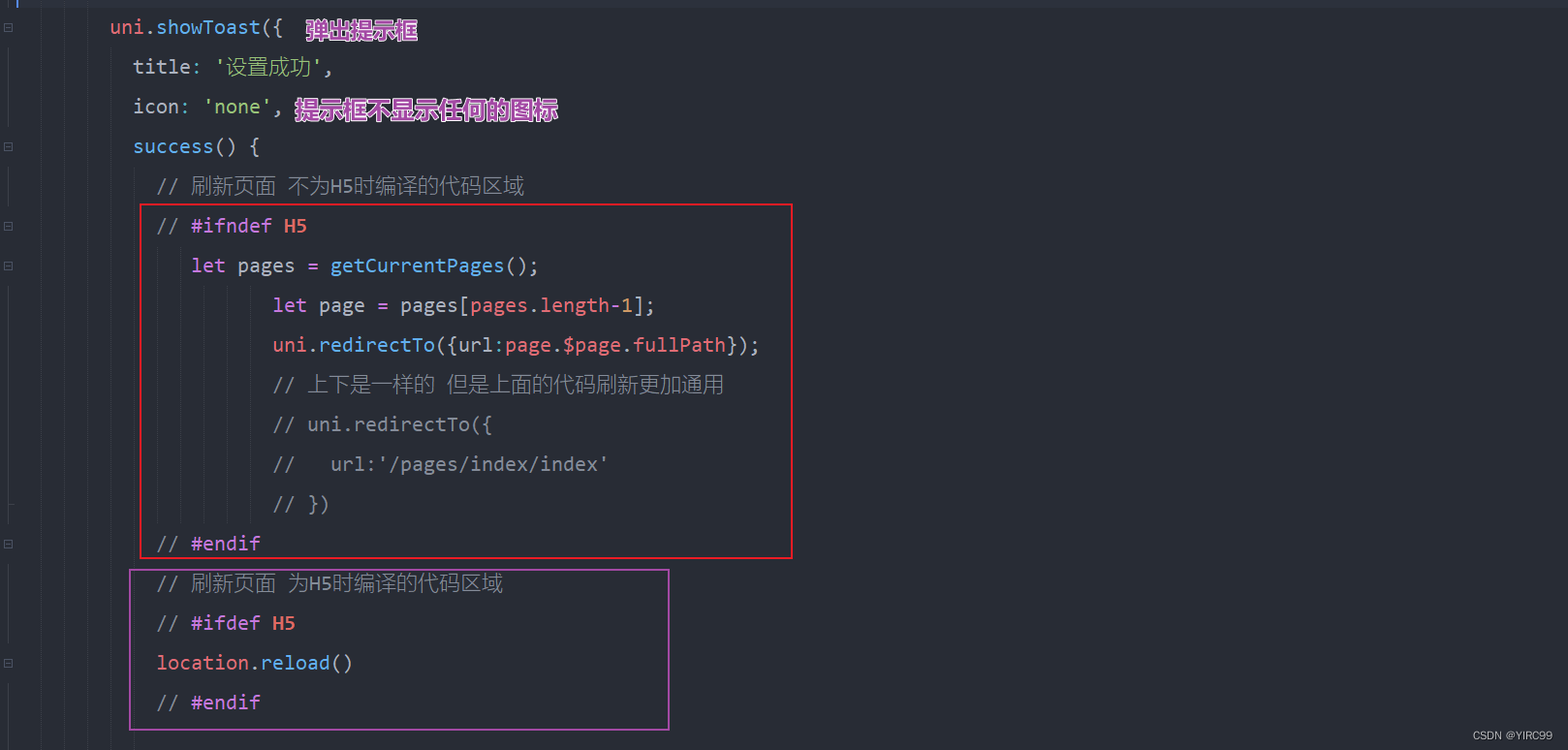Click the // #endif inside the red box
The height and width of the screenshot is (750, 1568).
(208, 544)
